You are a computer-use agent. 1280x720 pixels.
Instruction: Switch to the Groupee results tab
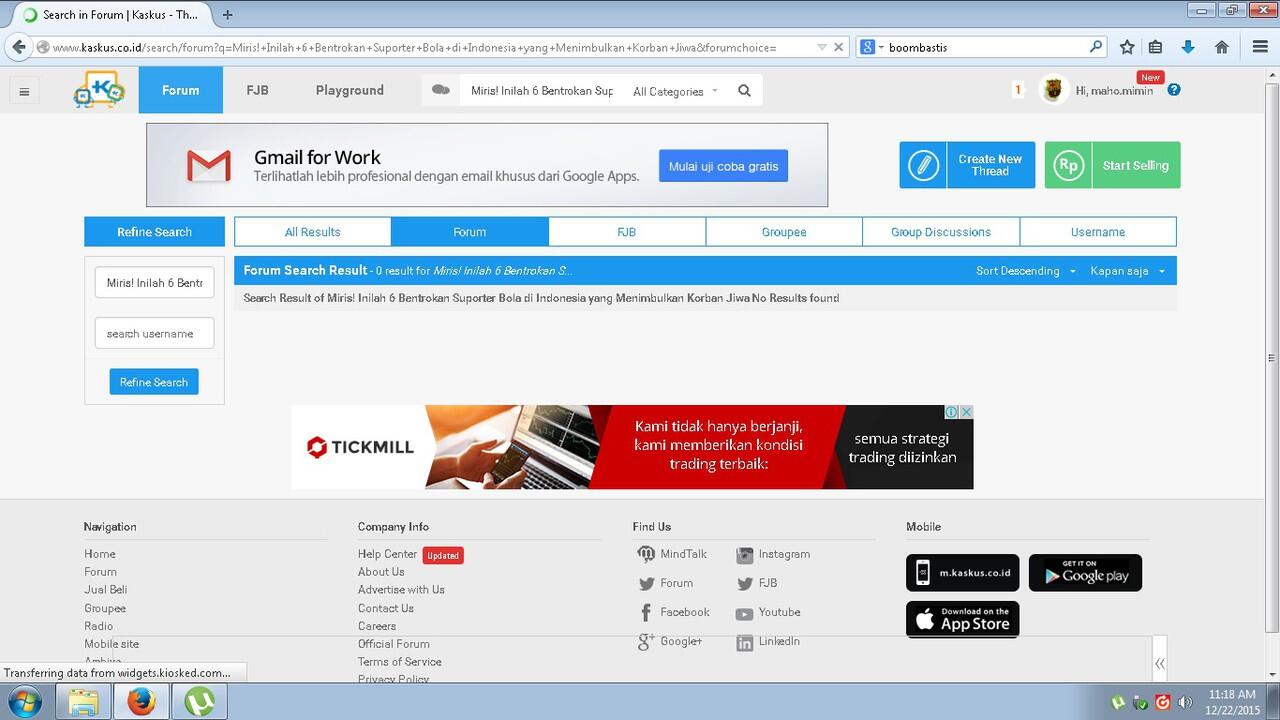tap(784, 232)
